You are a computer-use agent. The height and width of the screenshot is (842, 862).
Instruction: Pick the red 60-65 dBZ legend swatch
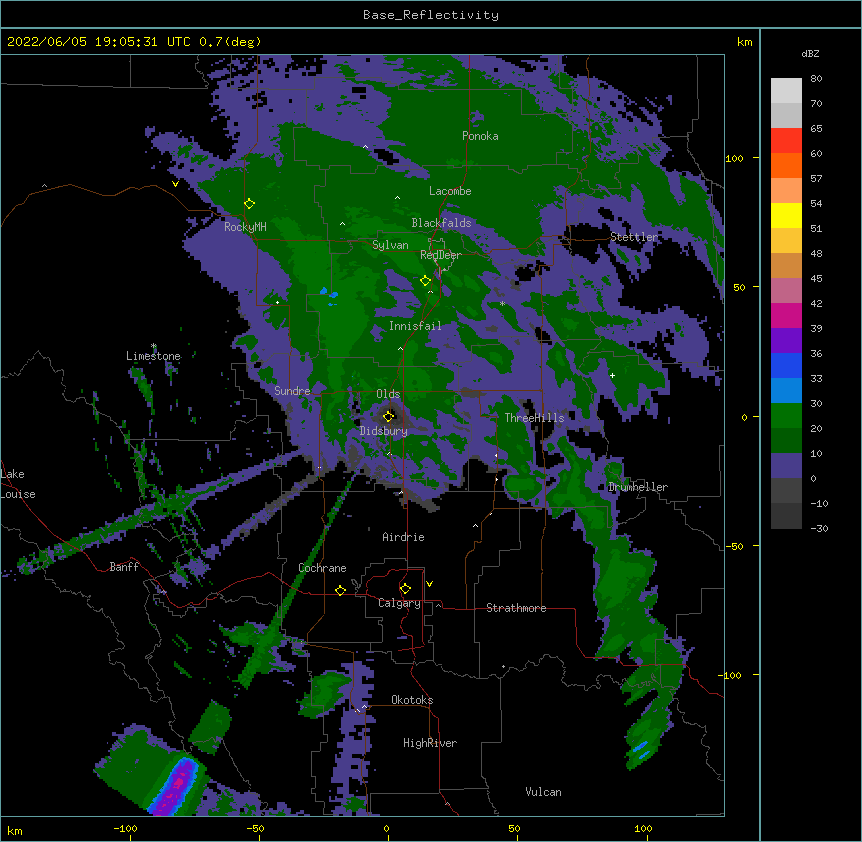[x=786, y=141]
